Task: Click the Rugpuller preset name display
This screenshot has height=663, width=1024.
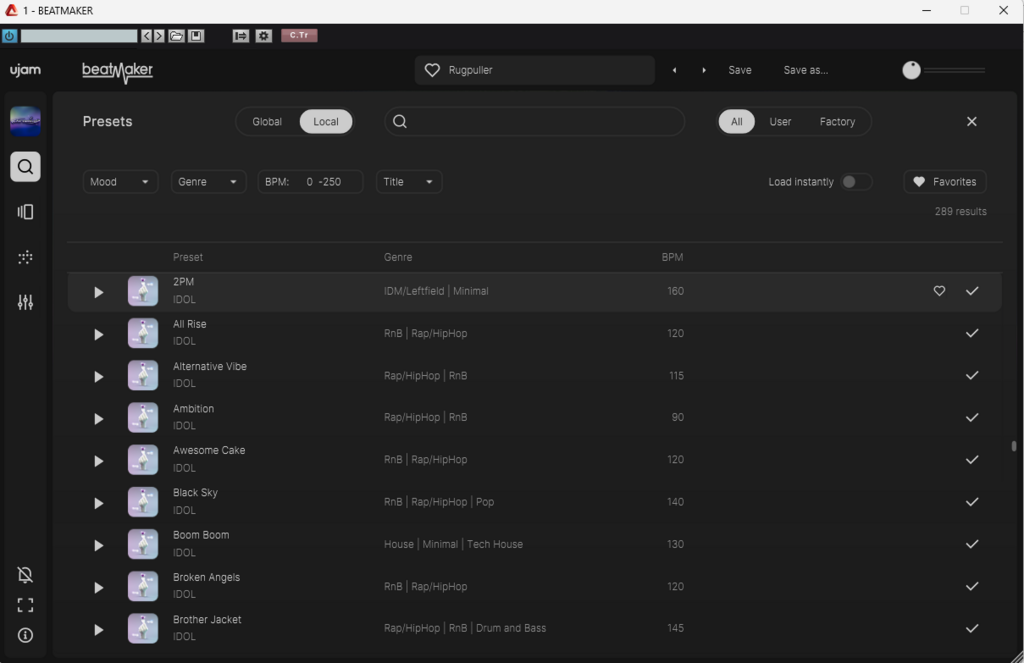Action: point(470,70)
